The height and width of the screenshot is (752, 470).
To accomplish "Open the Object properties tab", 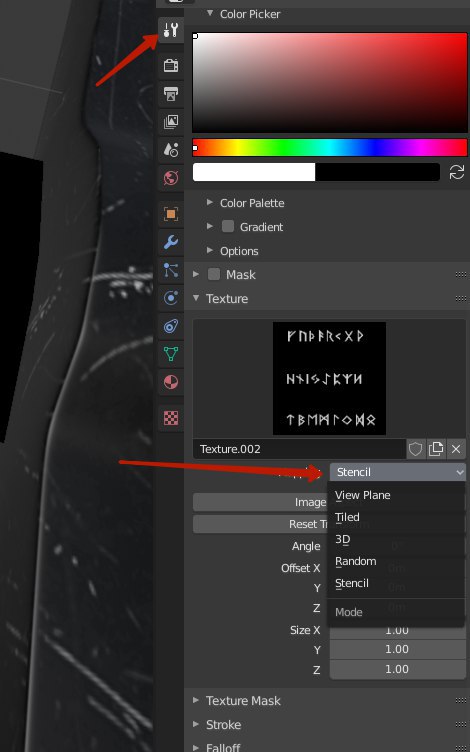I will click(x=171, y=214).
